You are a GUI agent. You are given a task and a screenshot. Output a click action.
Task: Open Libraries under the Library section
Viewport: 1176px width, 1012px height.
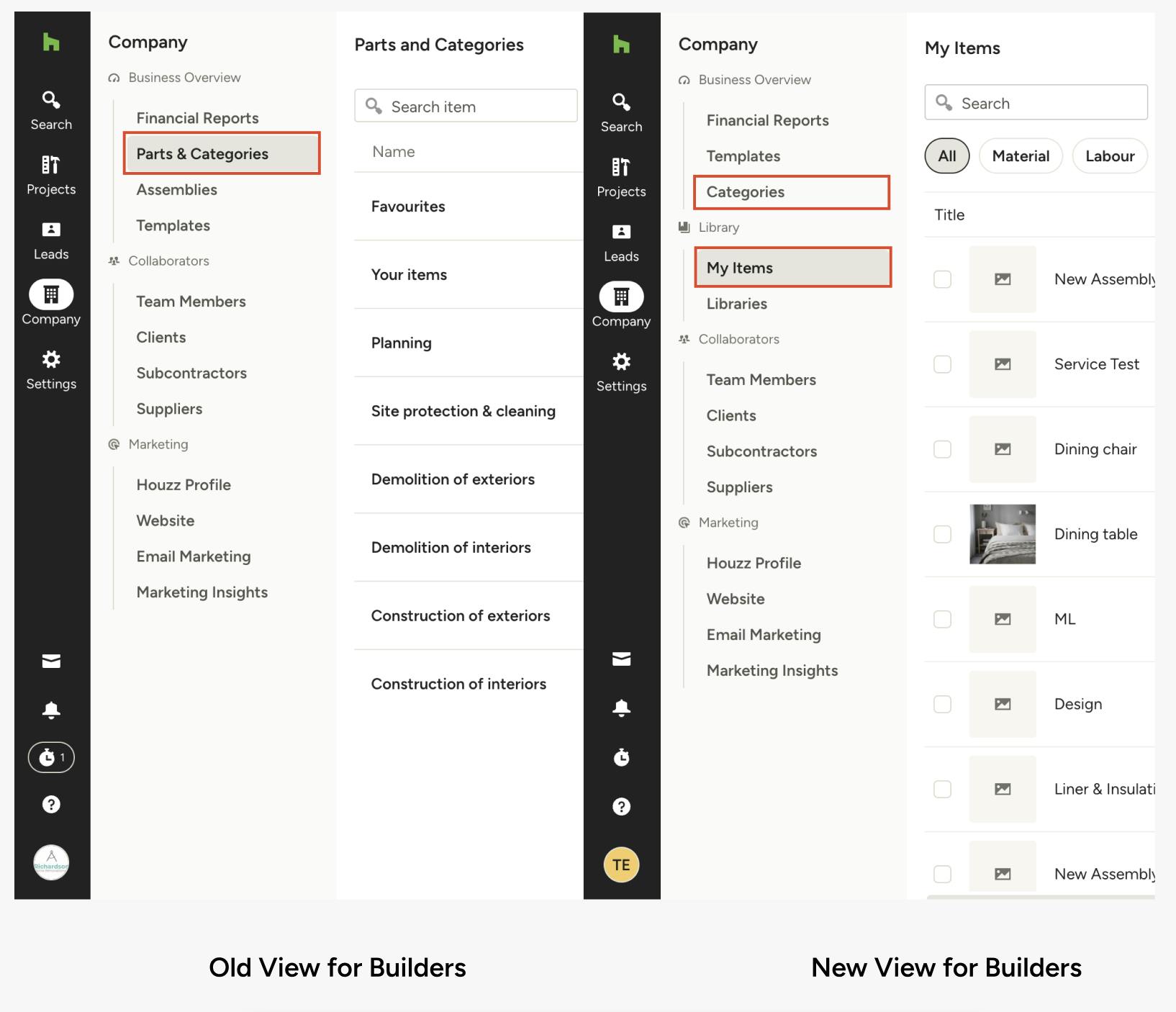point(737,304)
